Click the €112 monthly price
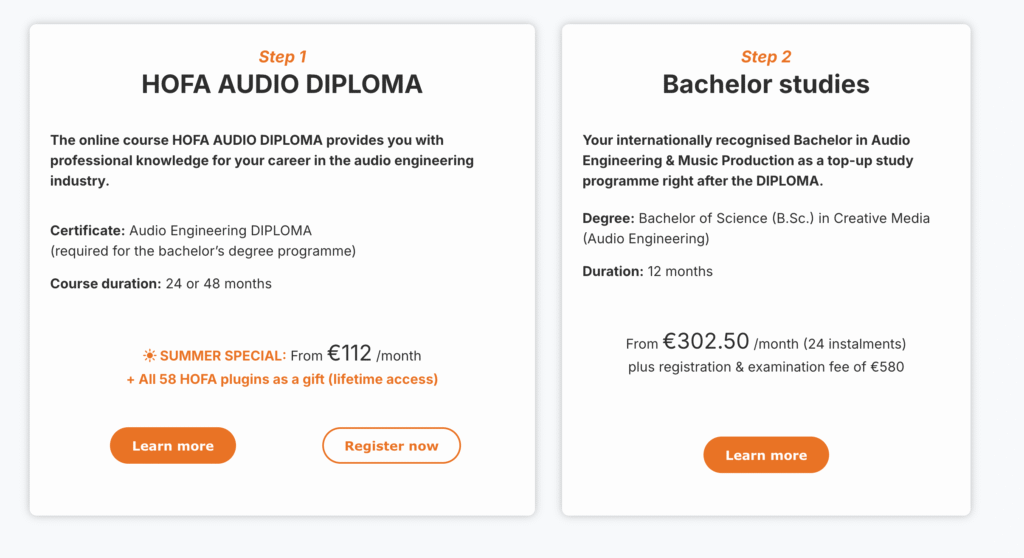This screenshot has height=558, width=1024. 349,354
